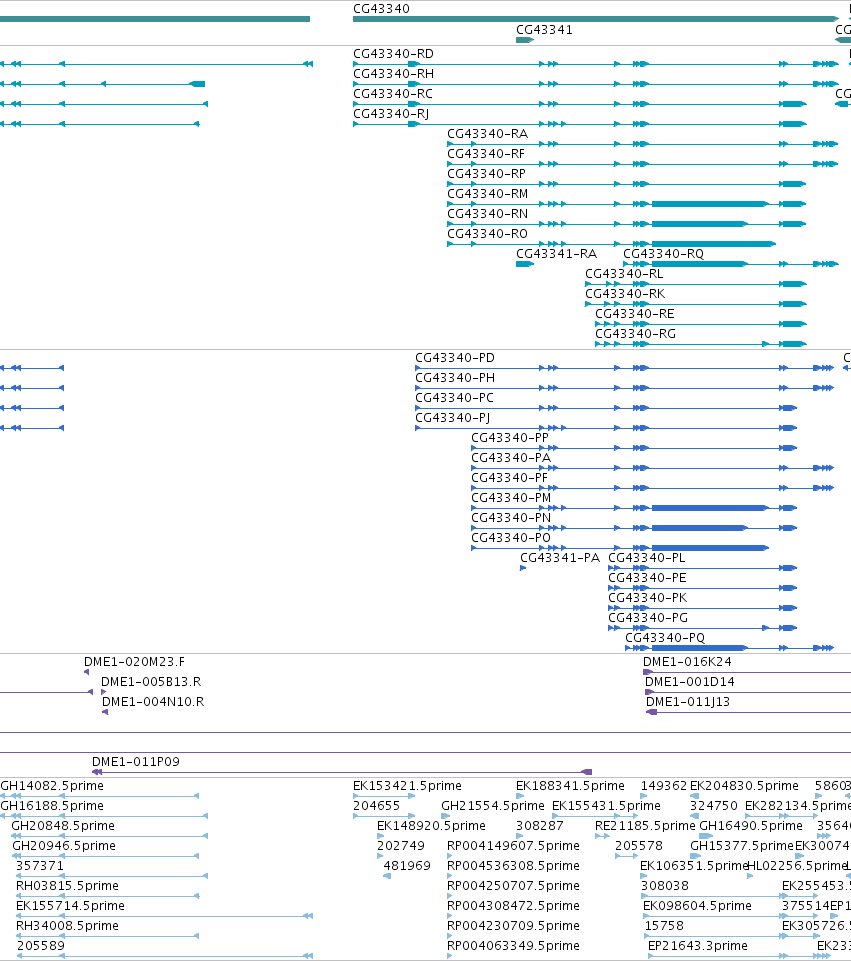Screen dimensions: 851x961
Task: Select transcript CG43340-RH
Action: point(393,74)
